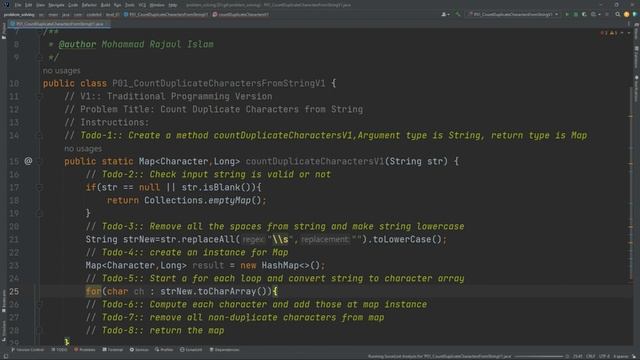Open the Build menu
The image size is (640, 360).
(105, 5)
